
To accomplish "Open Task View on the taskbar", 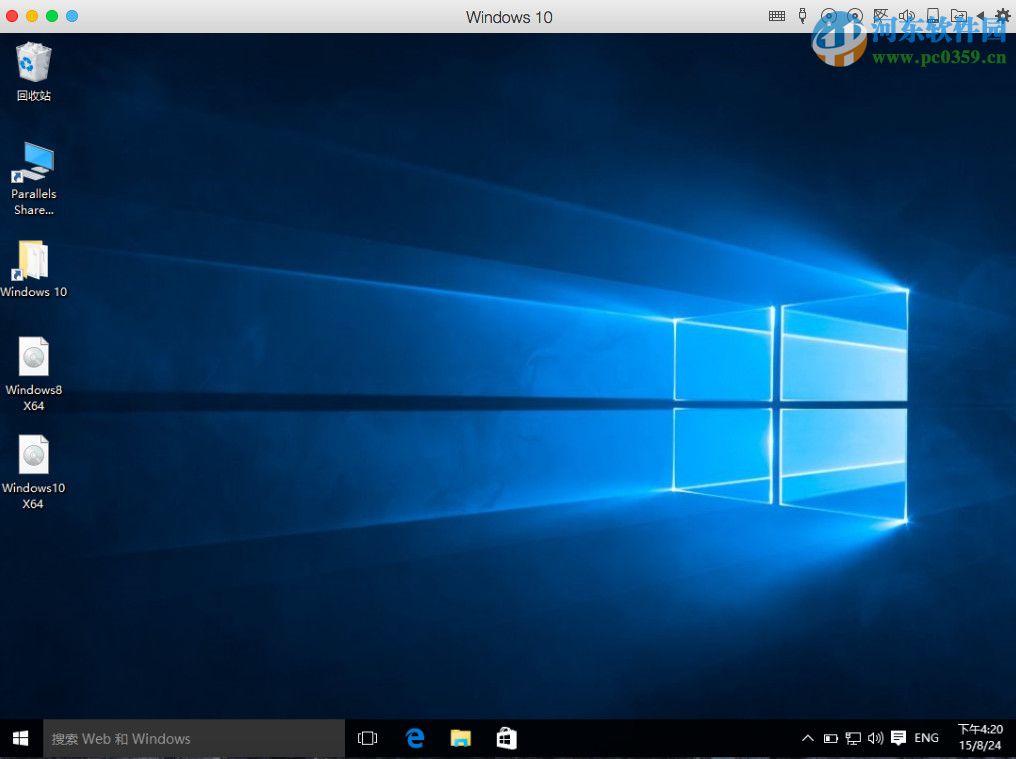I will [x=367, y=738].
